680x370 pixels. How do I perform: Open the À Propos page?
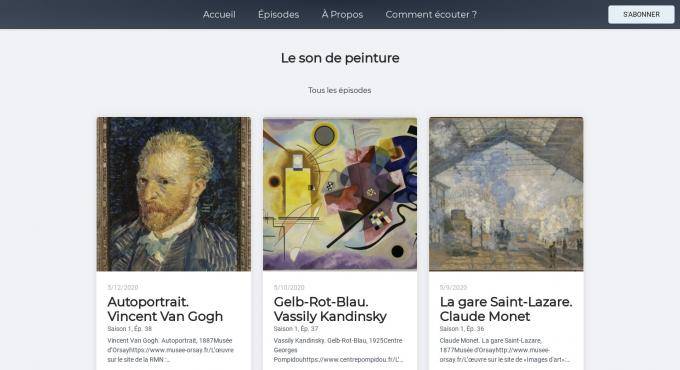click(x=342, y=14)
